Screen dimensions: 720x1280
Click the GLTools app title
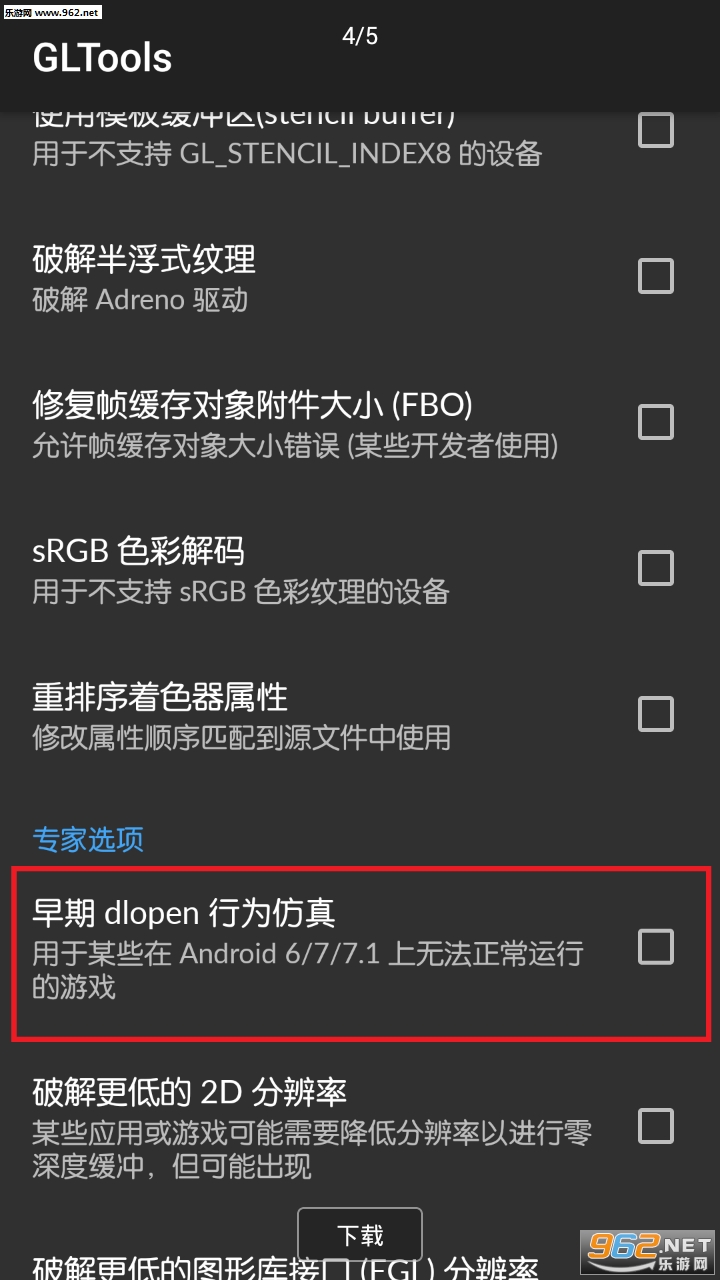(102, 58)
